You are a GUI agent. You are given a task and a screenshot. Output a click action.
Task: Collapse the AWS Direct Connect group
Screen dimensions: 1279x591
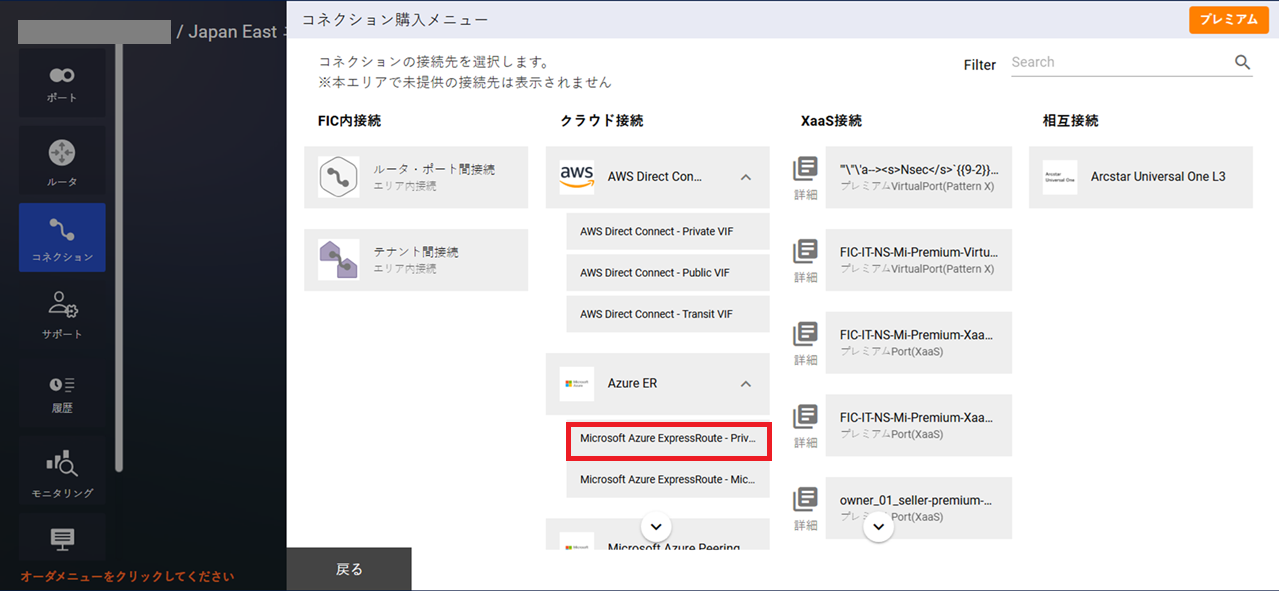[745, 177]
